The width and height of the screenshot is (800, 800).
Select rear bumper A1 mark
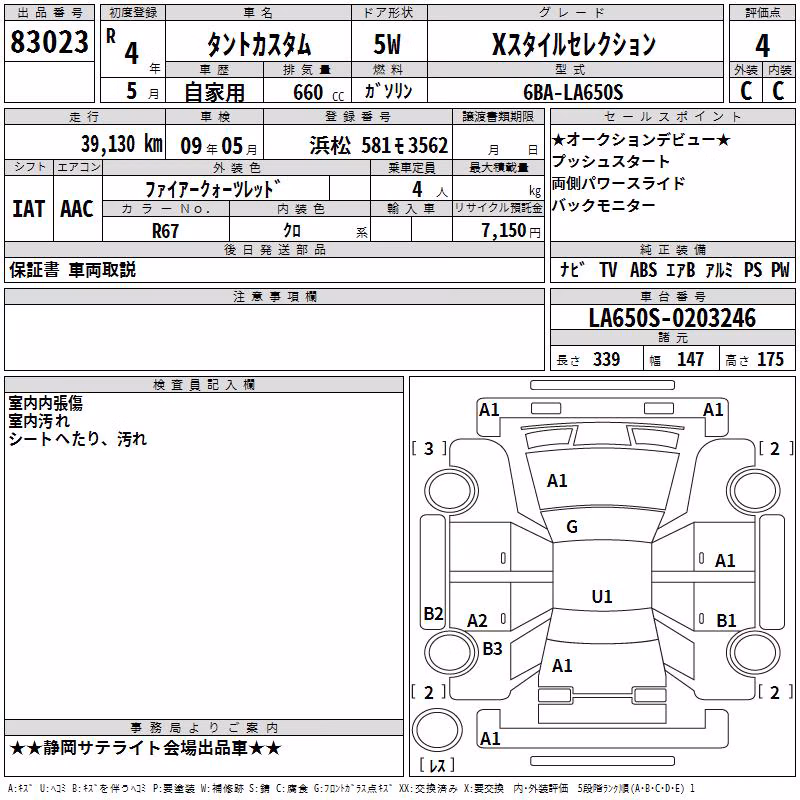click(x=490, y=738)
